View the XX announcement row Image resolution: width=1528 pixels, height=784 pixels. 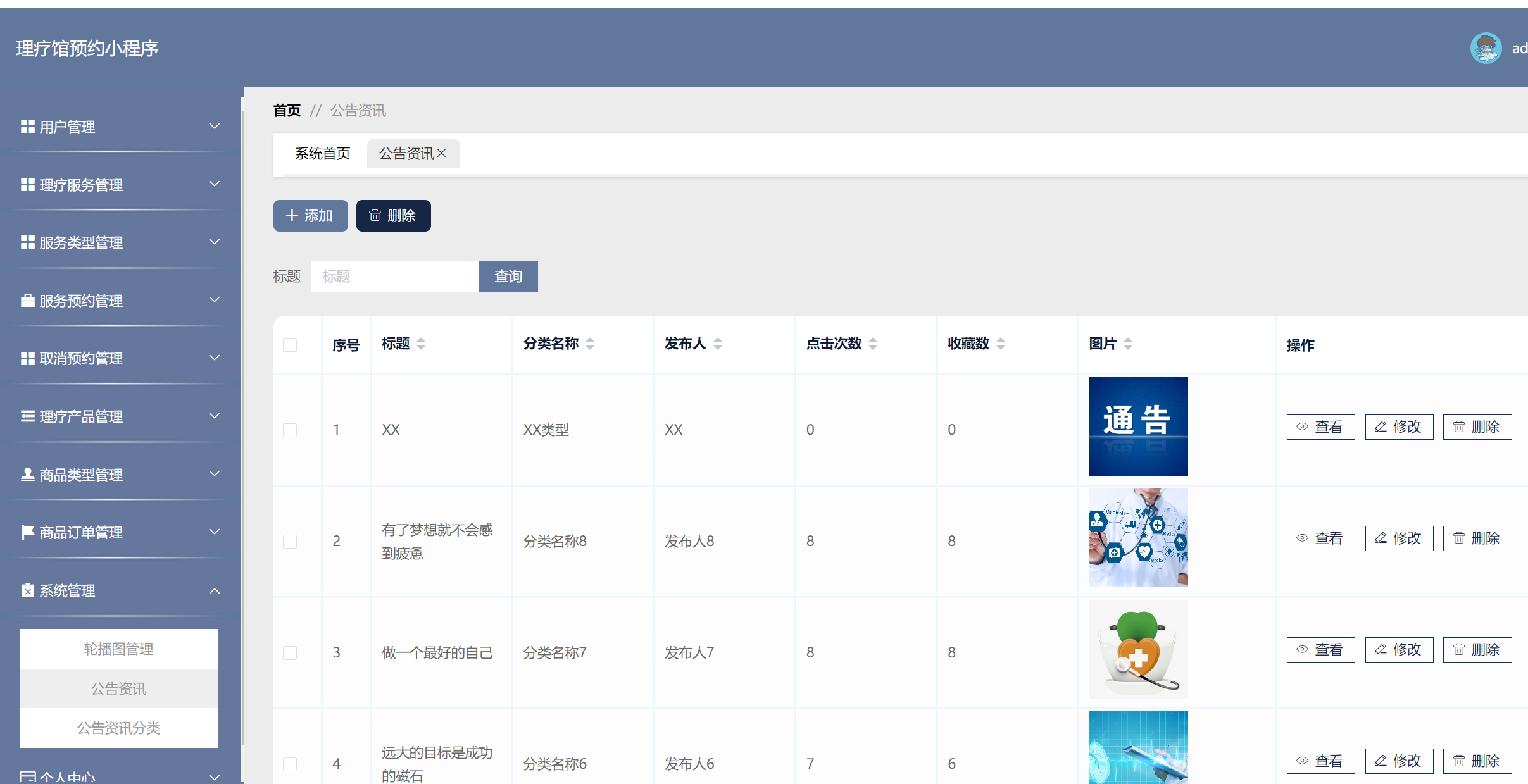pyautogui.click(x=1320, y=427)
